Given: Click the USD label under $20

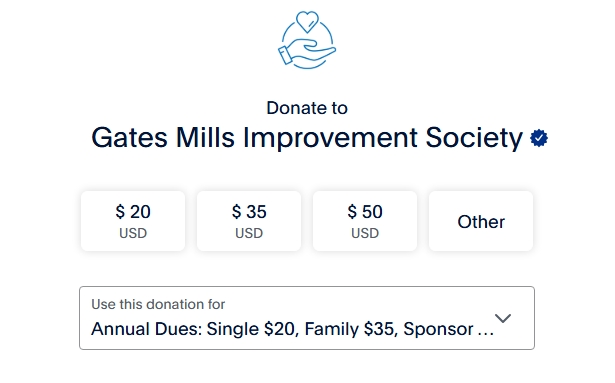Looking at the screenshot, I should 133,233.
